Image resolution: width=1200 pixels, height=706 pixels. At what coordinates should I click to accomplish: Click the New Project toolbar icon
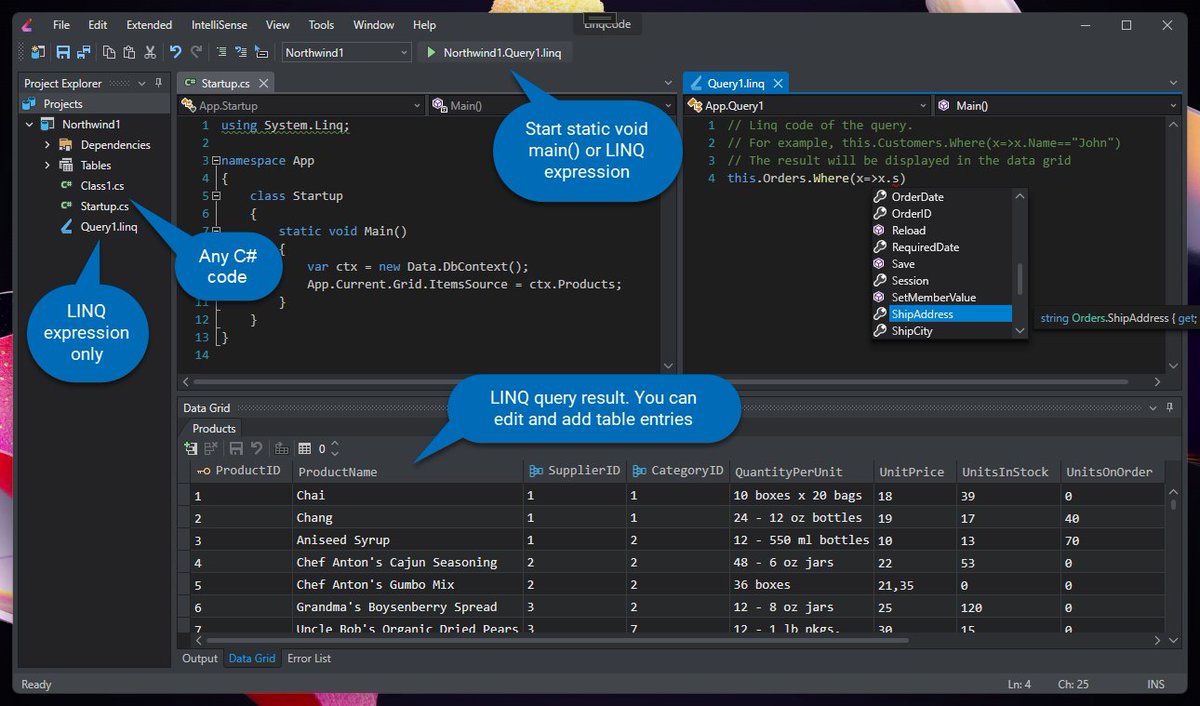(x=38, y=52)
